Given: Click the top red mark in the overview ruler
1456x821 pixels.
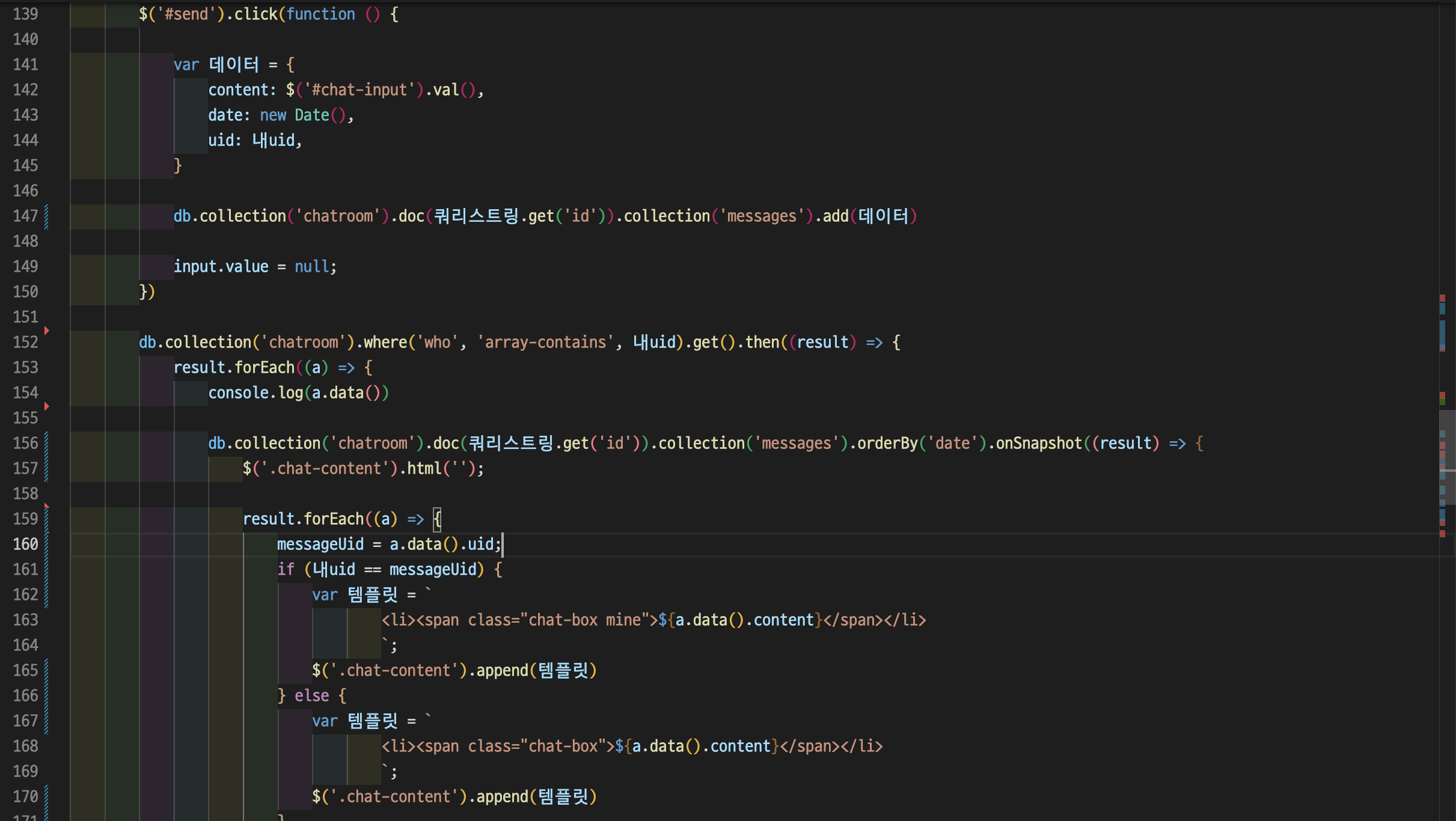Looking at the screenshot, I should (1442, 298).
